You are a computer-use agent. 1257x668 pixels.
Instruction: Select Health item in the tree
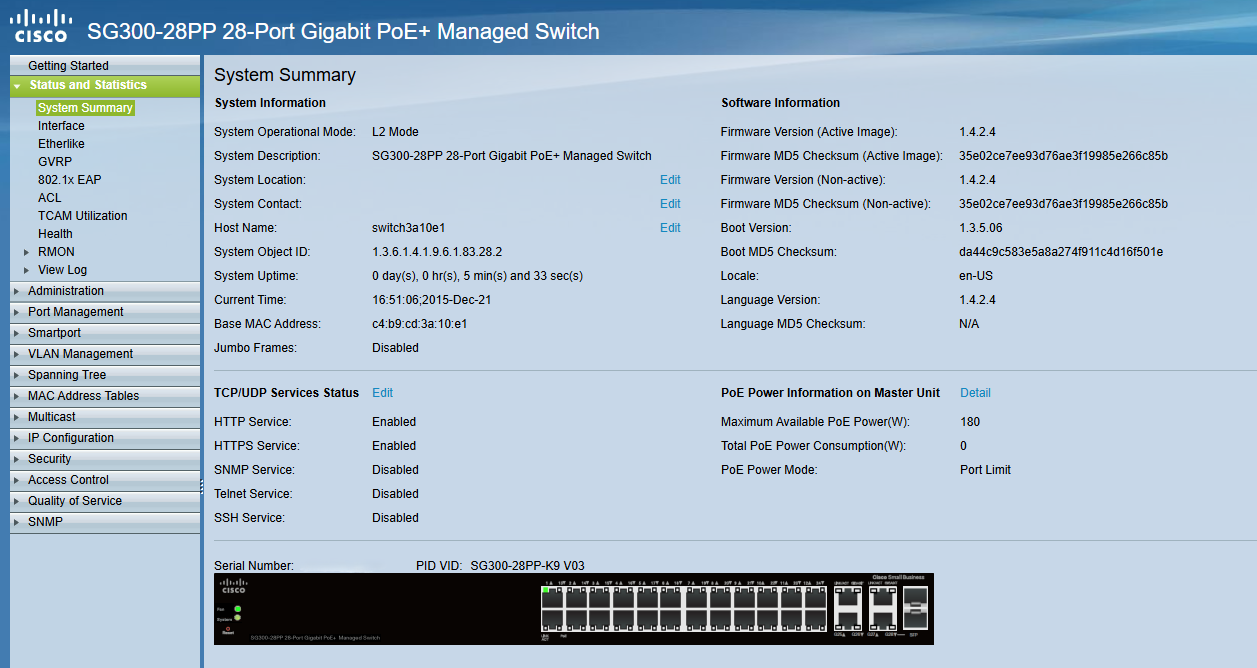(x=55, y=234)
